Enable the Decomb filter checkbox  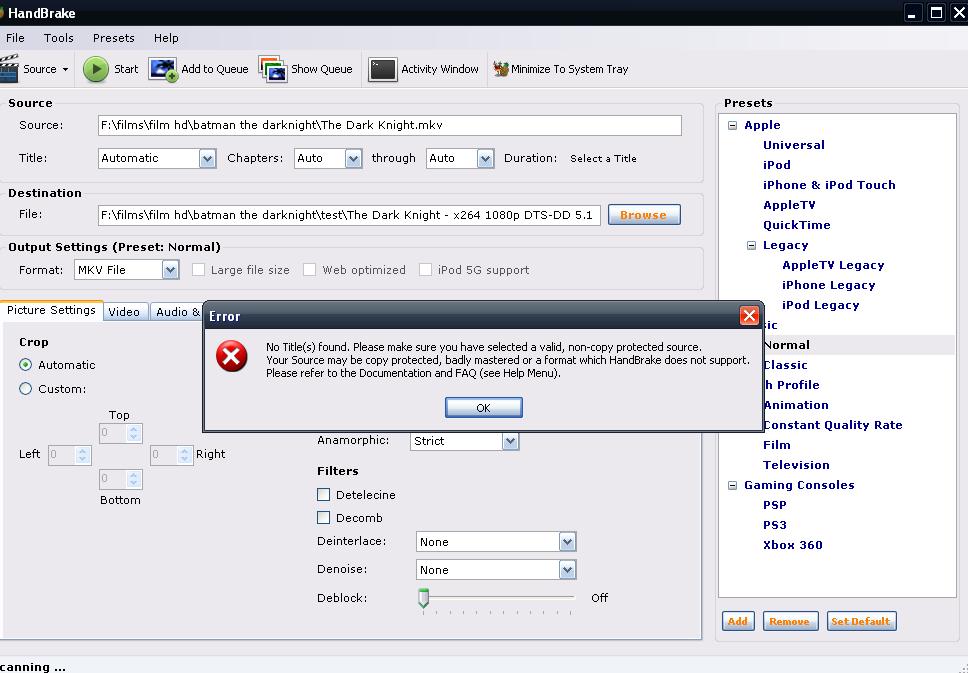click(x=323, y=517)
